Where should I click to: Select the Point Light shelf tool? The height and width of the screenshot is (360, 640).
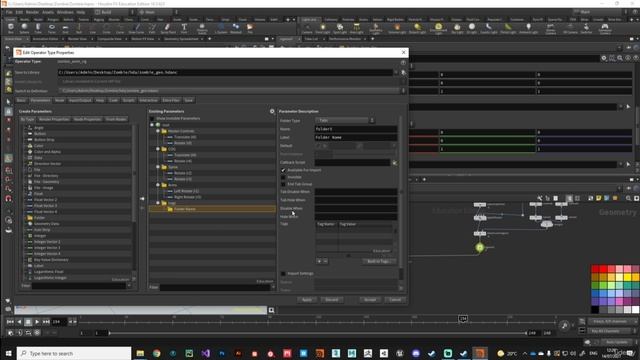pos(322,28)
